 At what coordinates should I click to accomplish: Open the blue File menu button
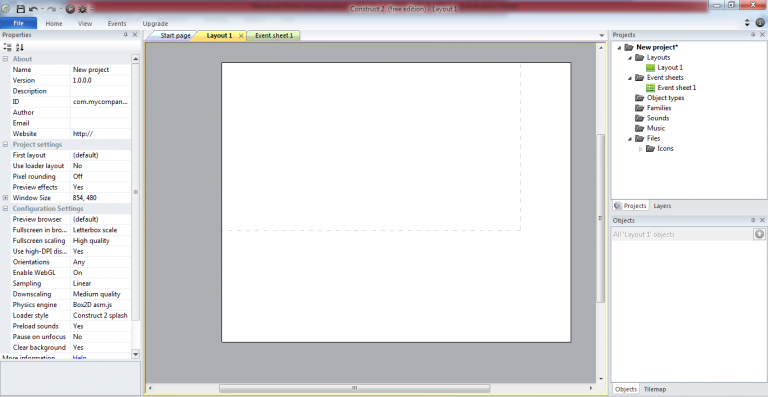[19, 23]
